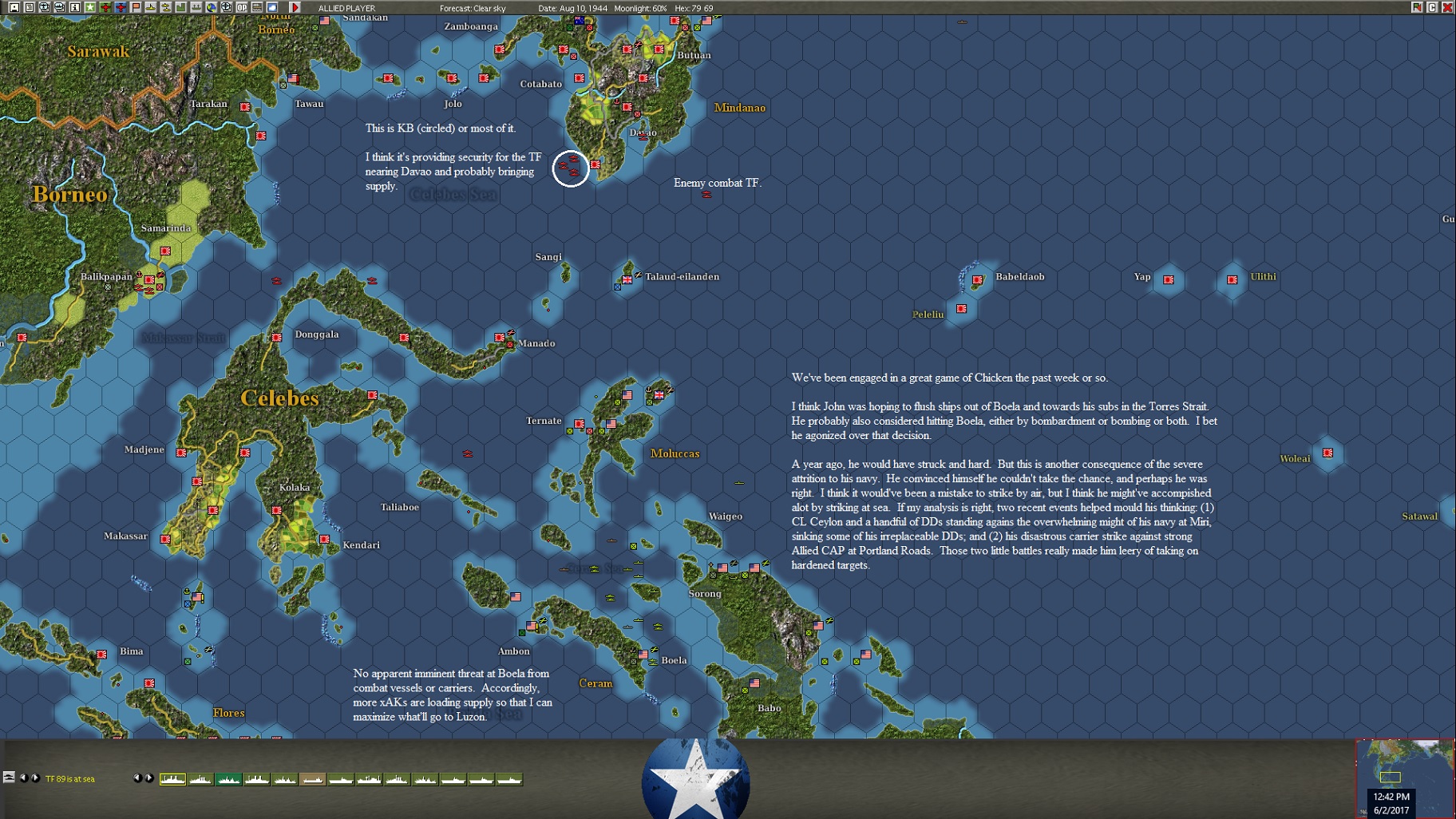Click the globe toolbar icon
Screen dimensions: 1456x819
[211, 7]
